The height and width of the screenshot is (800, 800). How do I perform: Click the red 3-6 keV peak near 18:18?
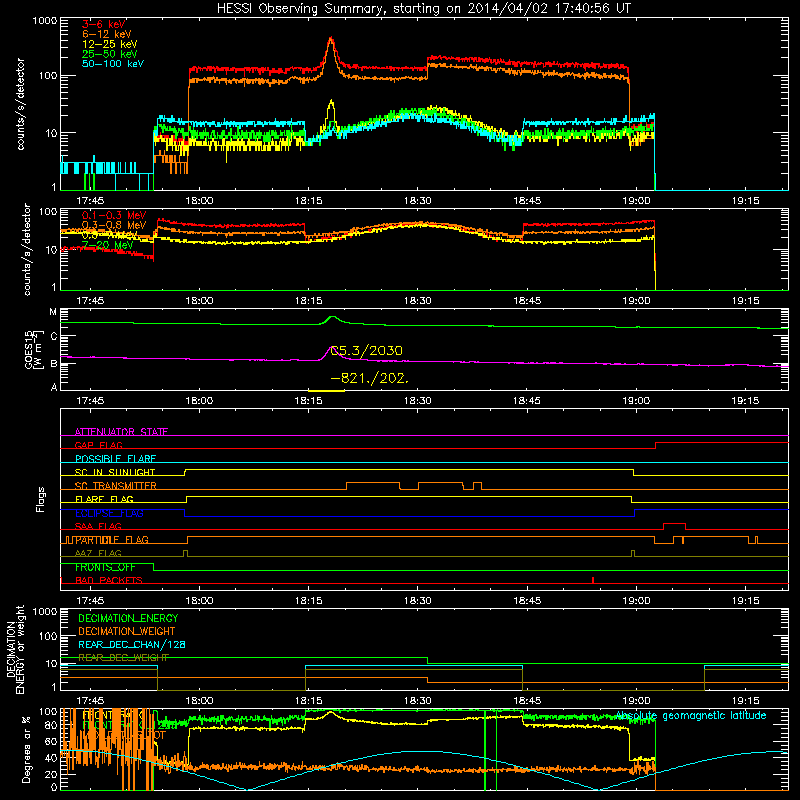click(x=331, y=39)
